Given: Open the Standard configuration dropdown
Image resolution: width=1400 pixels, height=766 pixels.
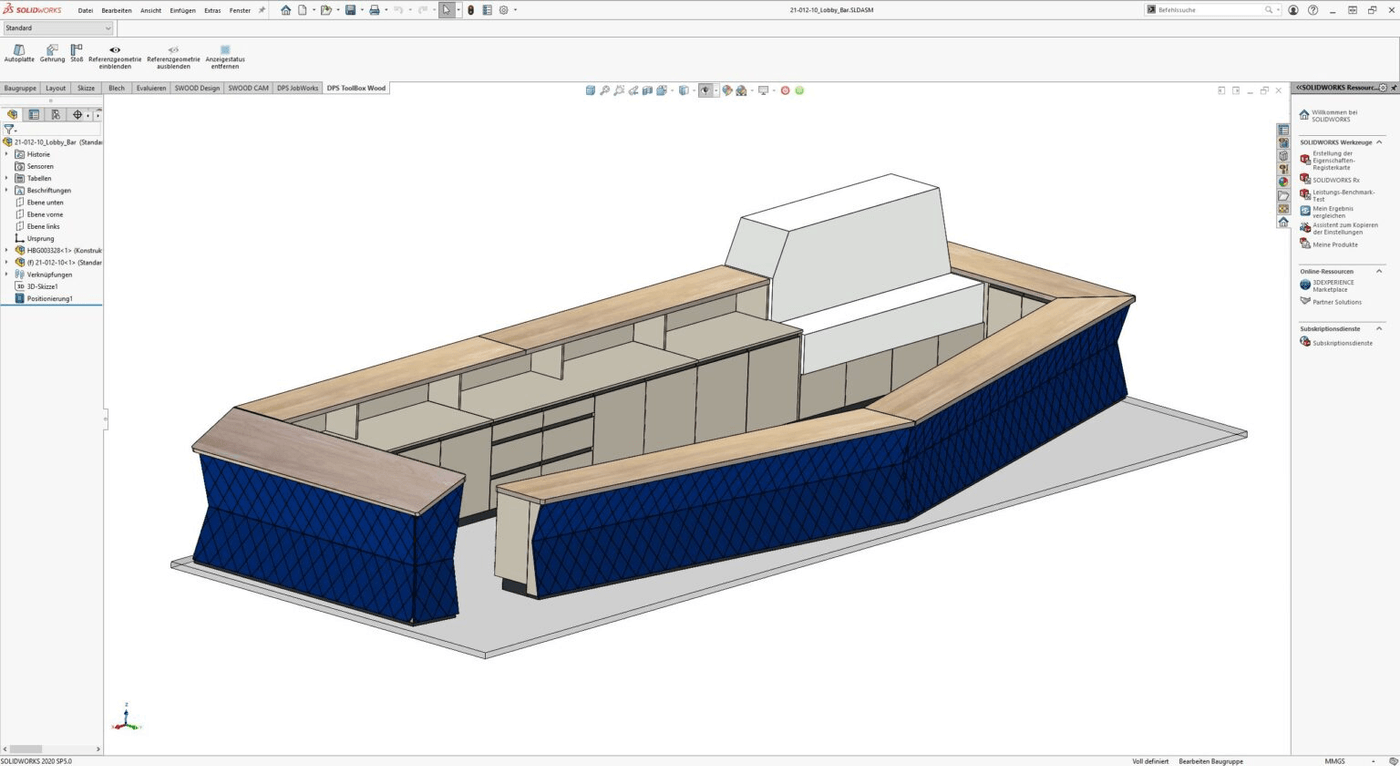Looking at the screenshot, I should [x=107, y=28].
